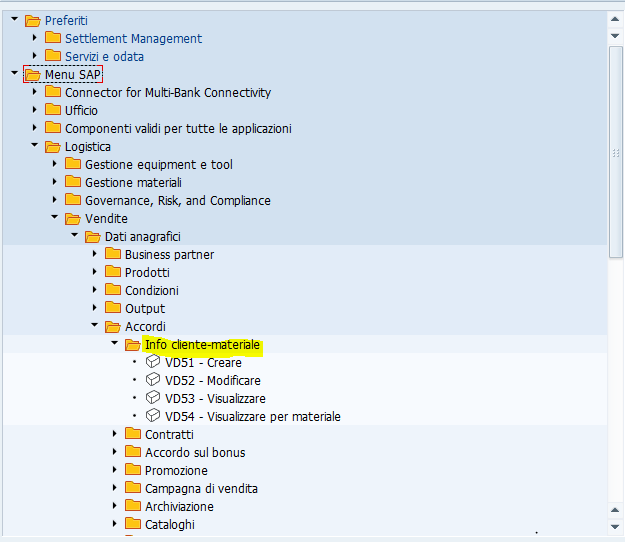Viewport: 625px width, 542px height.
Task: Click the VD51 Creare transaction cube icon
Action: [153, 362]
